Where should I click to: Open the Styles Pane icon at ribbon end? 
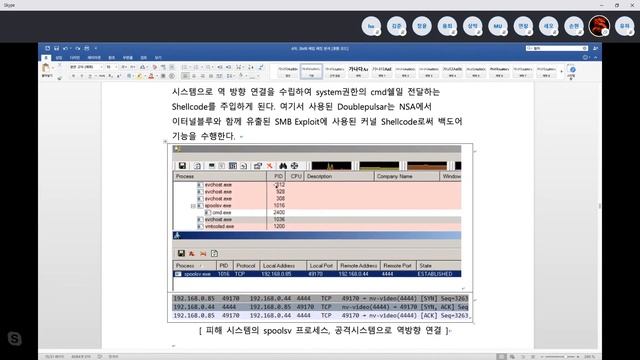click(x=572, y=70)
